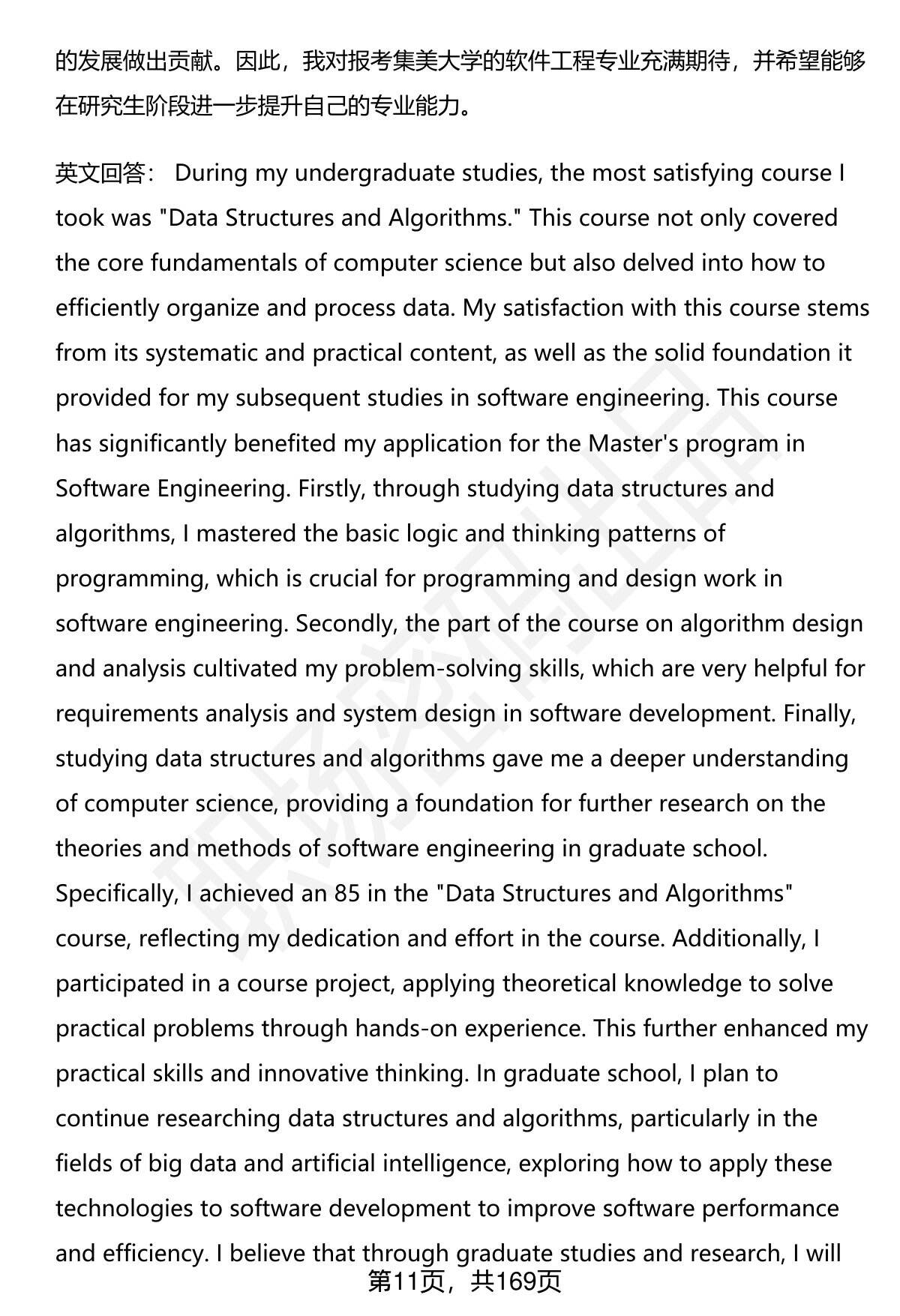
Task: Click the page number footer 第11页，共169页
Action: (464, 1283)
